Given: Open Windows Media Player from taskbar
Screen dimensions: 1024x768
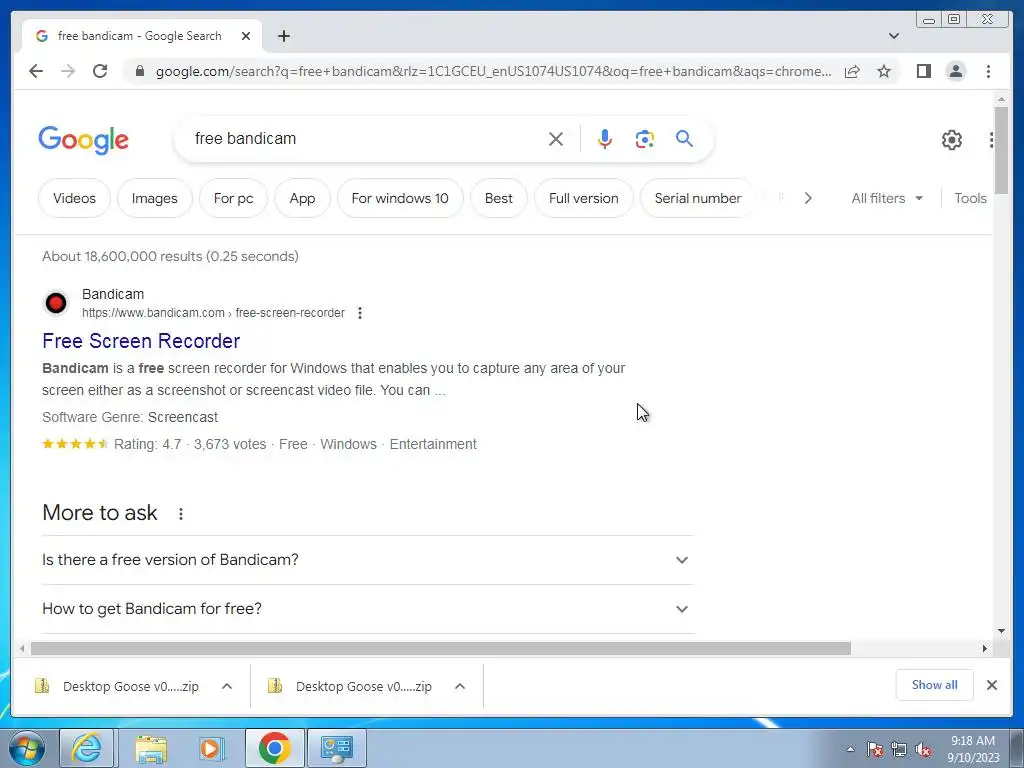Looking at the screenshot, I should pos(212,748).
